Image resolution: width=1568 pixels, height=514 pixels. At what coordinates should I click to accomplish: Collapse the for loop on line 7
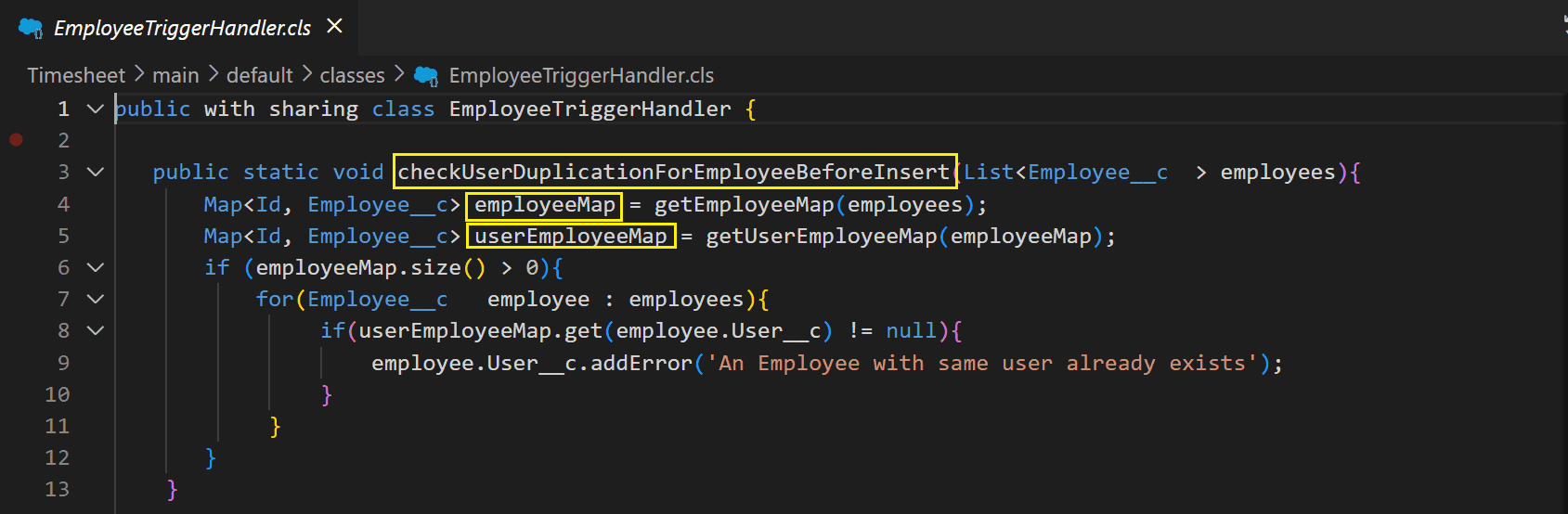(95, 299)
